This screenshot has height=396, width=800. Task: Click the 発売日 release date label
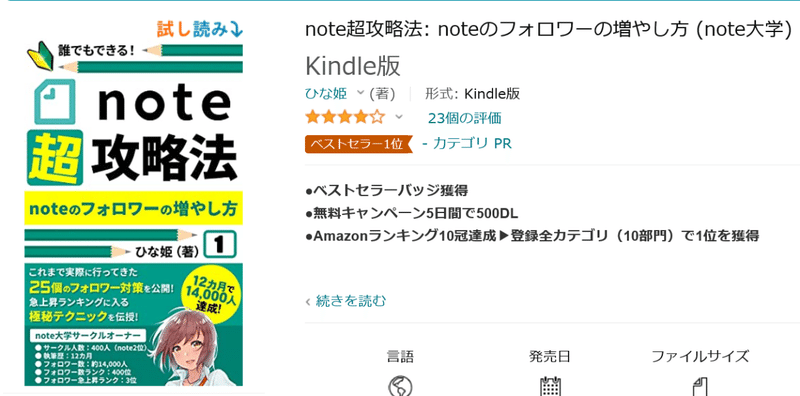tap(550, 356)
